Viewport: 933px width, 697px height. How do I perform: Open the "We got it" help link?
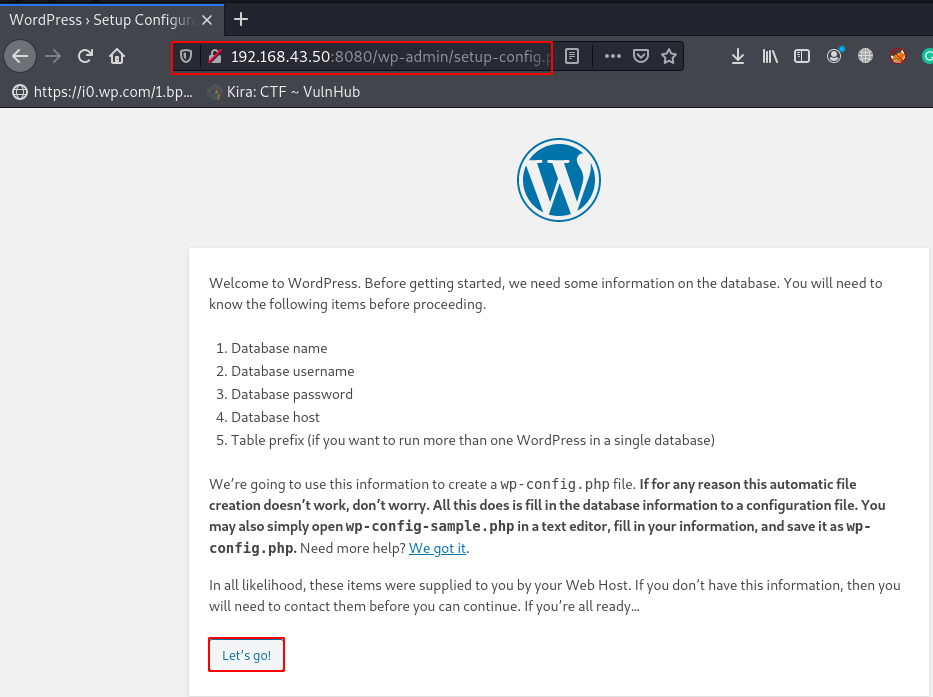tap(437, 548)
